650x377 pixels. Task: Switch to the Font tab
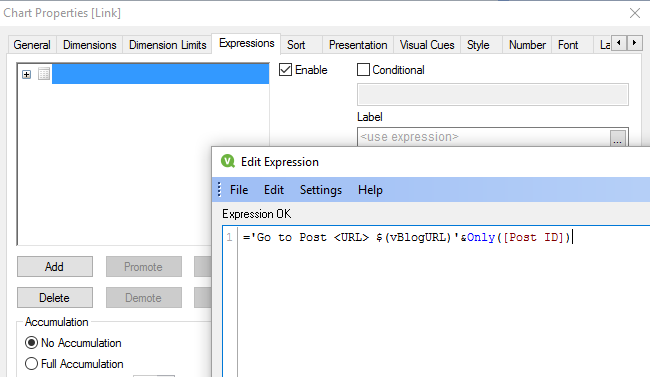point(568,45)
